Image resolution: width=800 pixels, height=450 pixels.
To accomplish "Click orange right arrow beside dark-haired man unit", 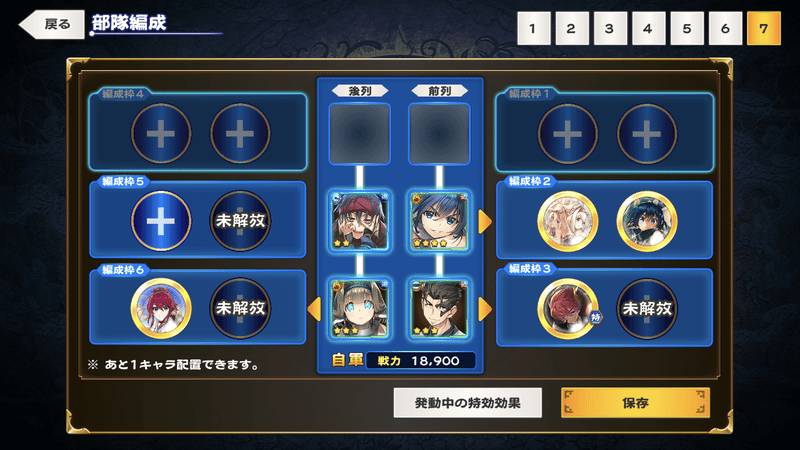I will point(485,309).
